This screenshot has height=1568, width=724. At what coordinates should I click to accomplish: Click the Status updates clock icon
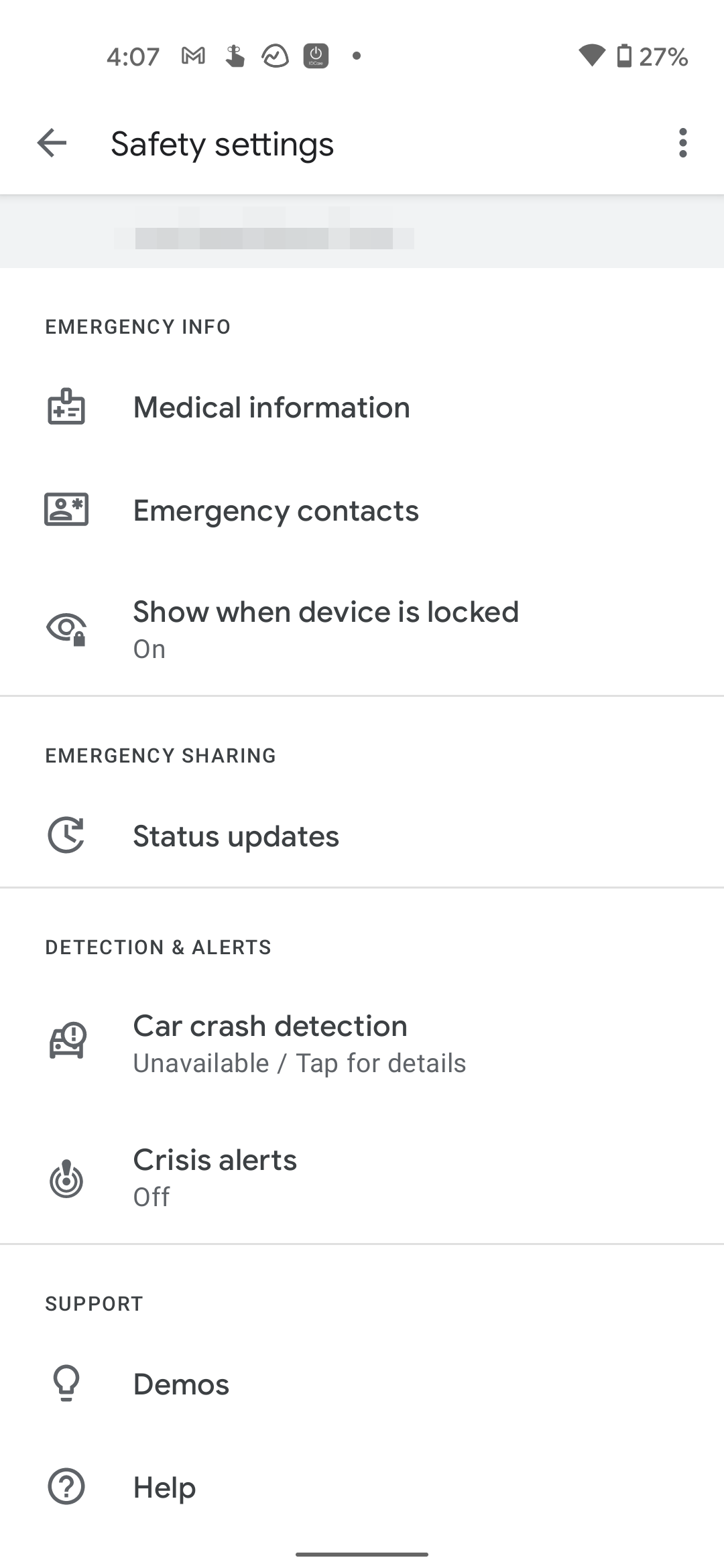66,835
